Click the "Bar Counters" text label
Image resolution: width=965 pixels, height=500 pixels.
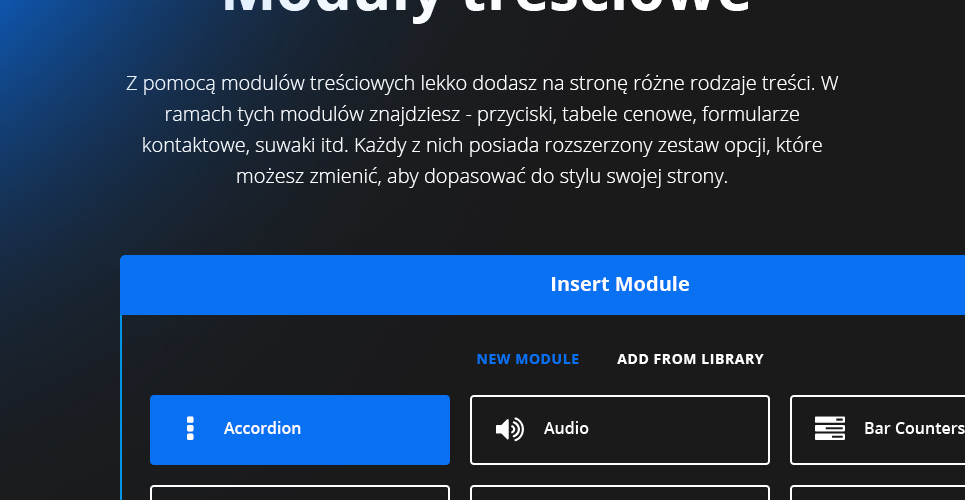click(914, 429)
